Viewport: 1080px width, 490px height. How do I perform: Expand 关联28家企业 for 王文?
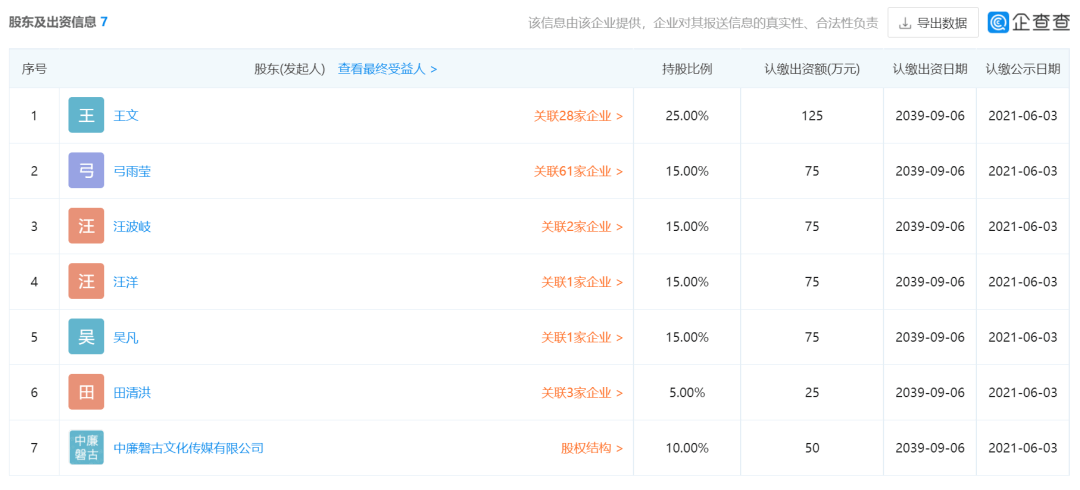point(579,116)
